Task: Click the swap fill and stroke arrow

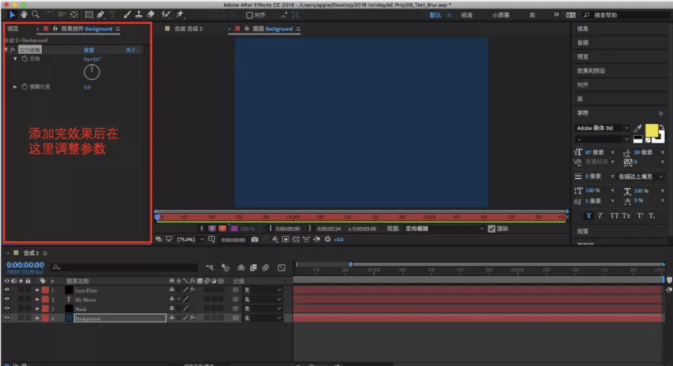Action: pyautogui.click(x=661, y=127)
